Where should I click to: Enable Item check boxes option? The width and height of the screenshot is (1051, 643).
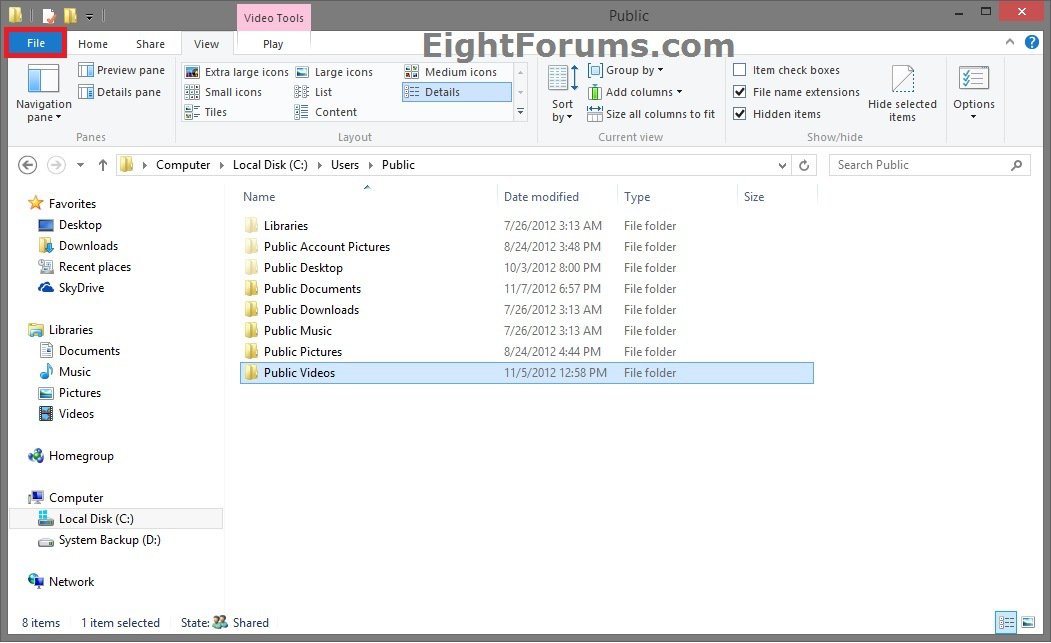click(740, 70)
